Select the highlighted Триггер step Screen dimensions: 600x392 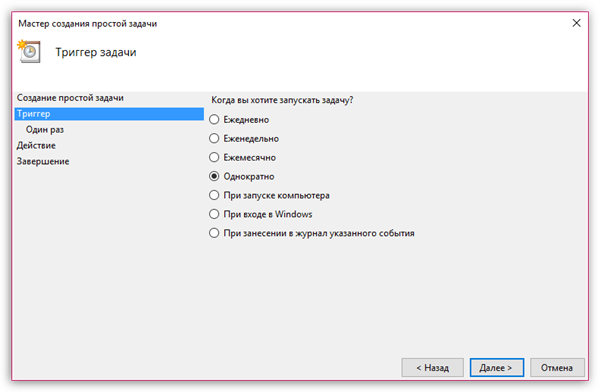(x=109, y=114)
